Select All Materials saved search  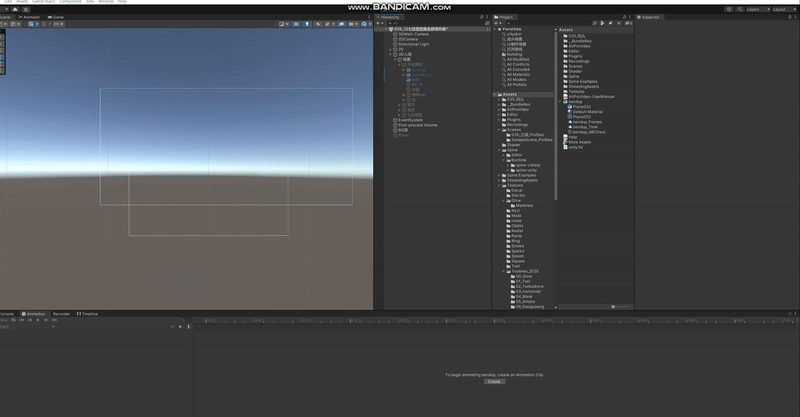518,75
